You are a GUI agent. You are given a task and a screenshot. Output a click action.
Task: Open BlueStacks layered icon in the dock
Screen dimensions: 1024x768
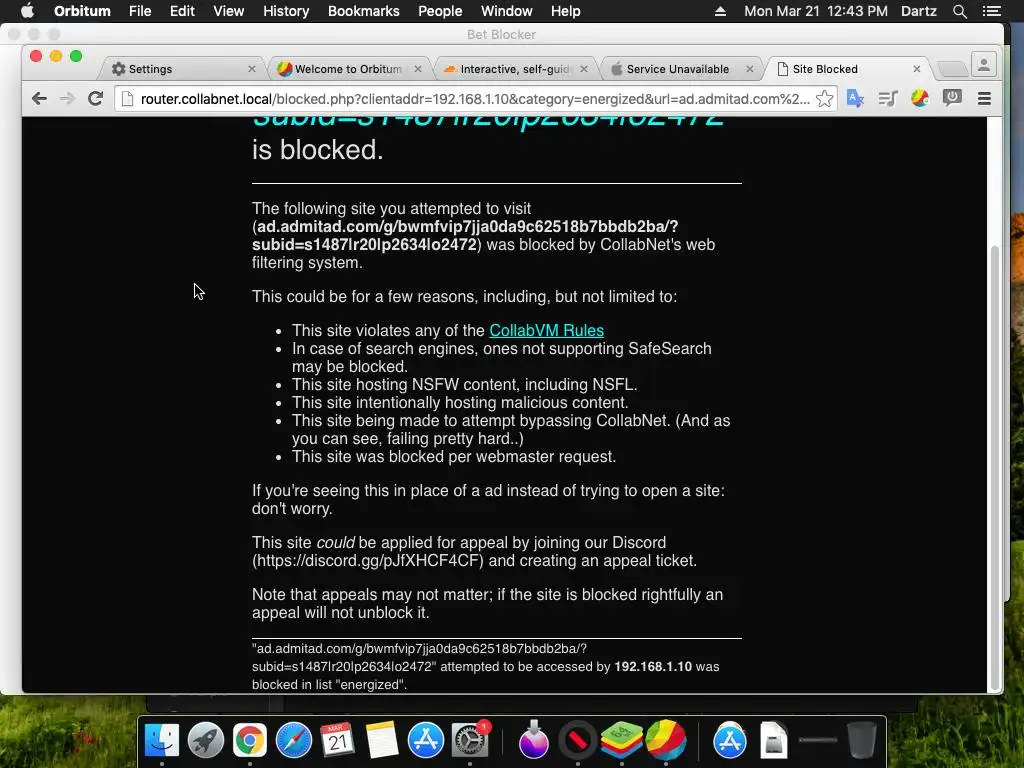[x=622, y=741]
